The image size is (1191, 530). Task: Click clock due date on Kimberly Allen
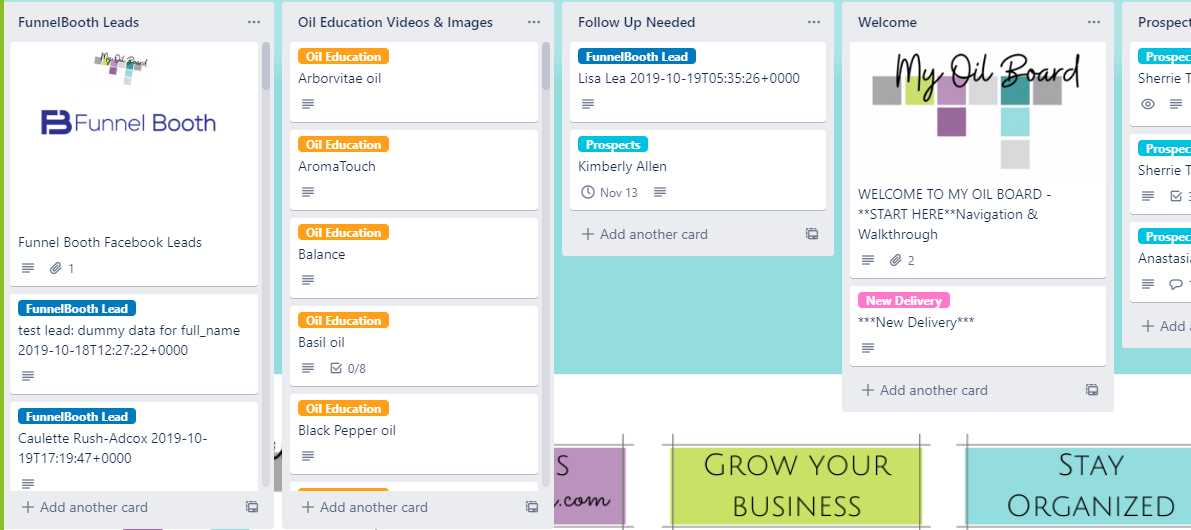coord(610,192)
